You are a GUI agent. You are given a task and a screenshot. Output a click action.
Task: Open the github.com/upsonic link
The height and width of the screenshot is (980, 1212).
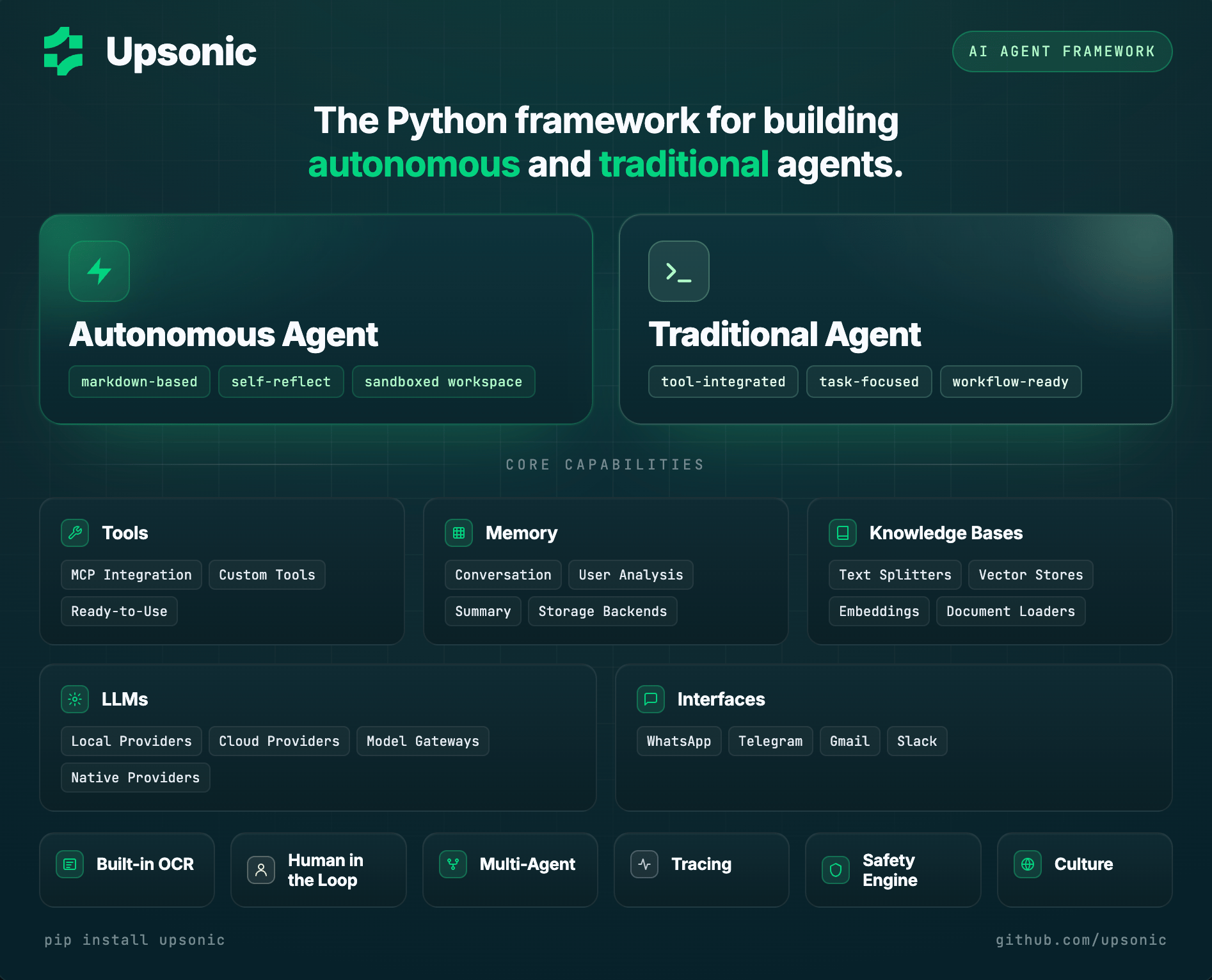pos(1081,940)
